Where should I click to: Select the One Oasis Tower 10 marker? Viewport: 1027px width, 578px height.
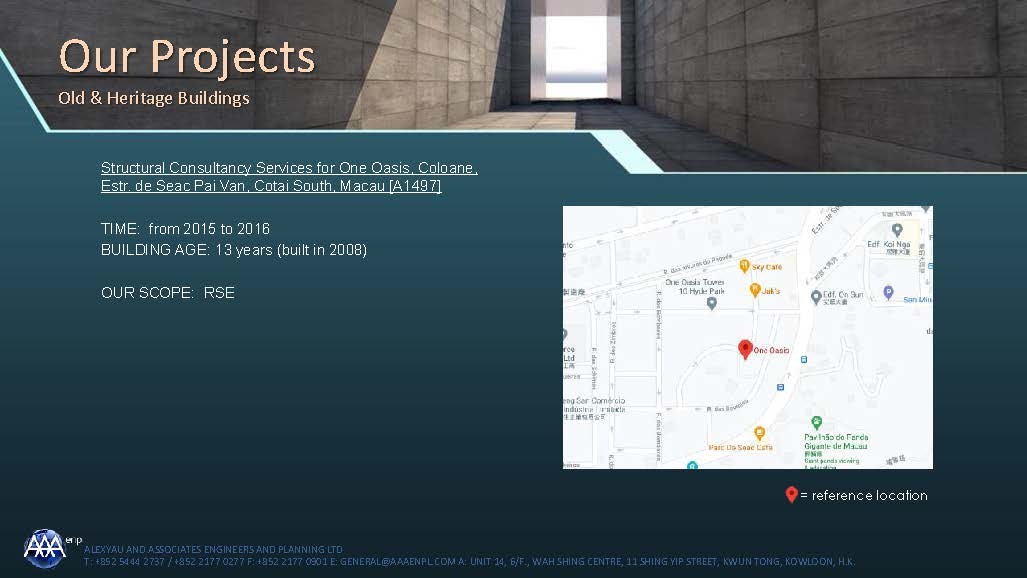[x=711, y=303]
